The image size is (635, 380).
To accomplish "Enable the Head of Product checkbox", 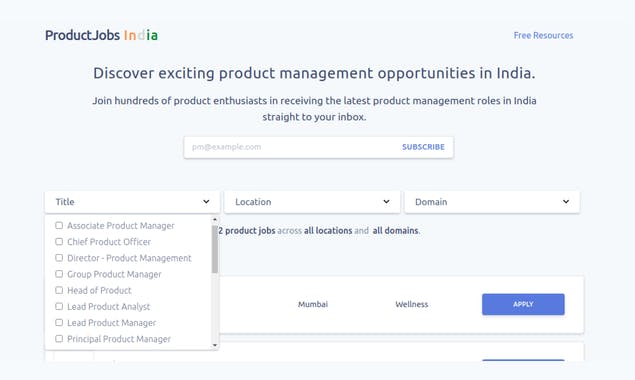I will coord(59,290).
